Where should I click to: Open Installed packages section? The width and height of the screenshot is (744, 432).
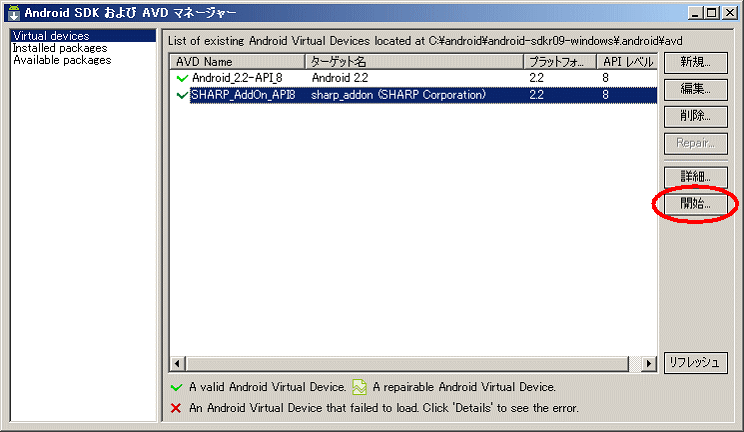tap(60, 48)
